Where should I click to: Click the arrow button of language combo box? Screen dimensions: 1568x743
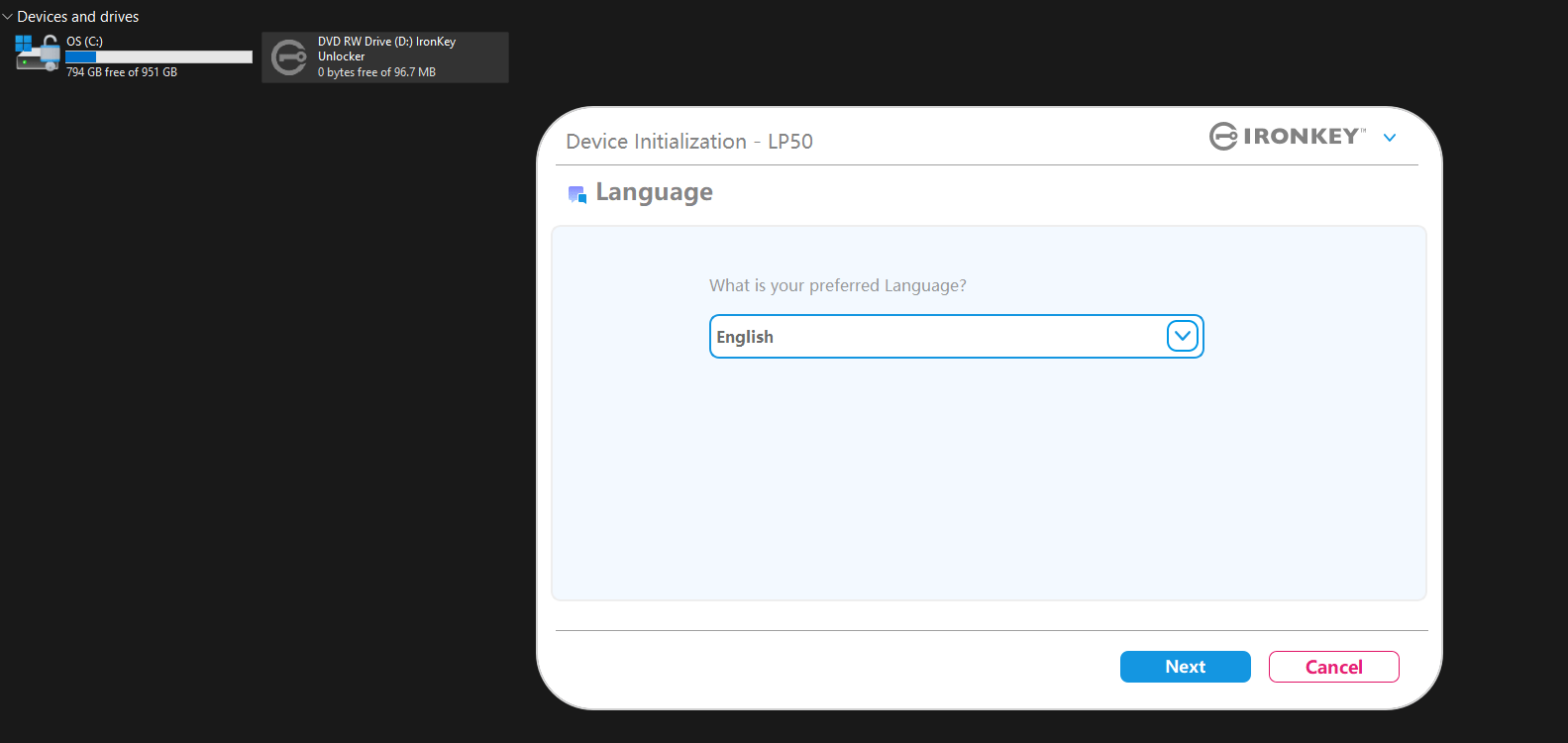1182,337
